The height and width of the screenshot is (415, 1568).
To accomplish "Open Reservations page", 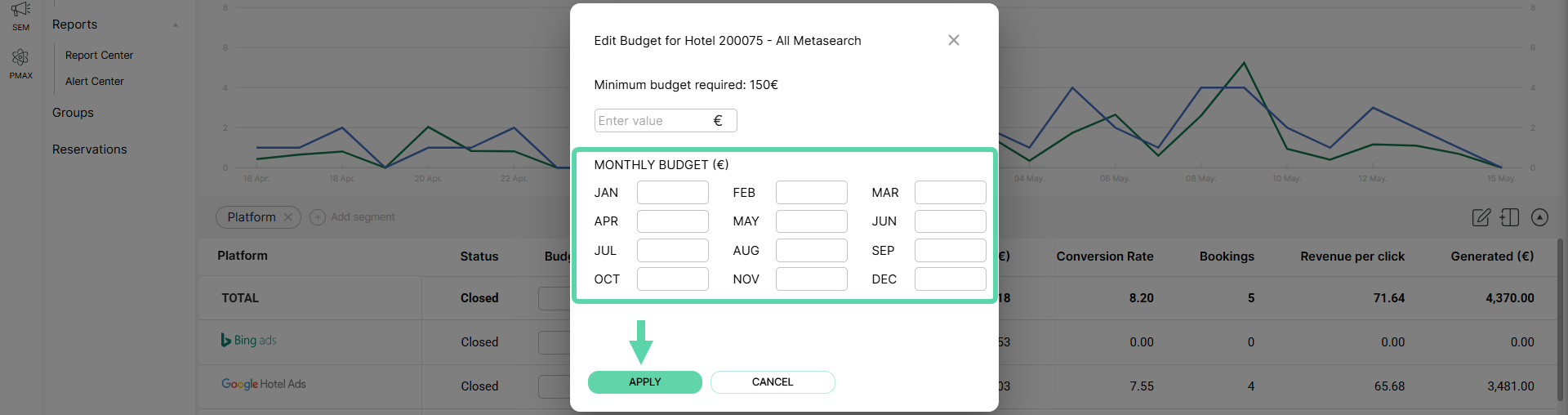I will coord(90,149).
